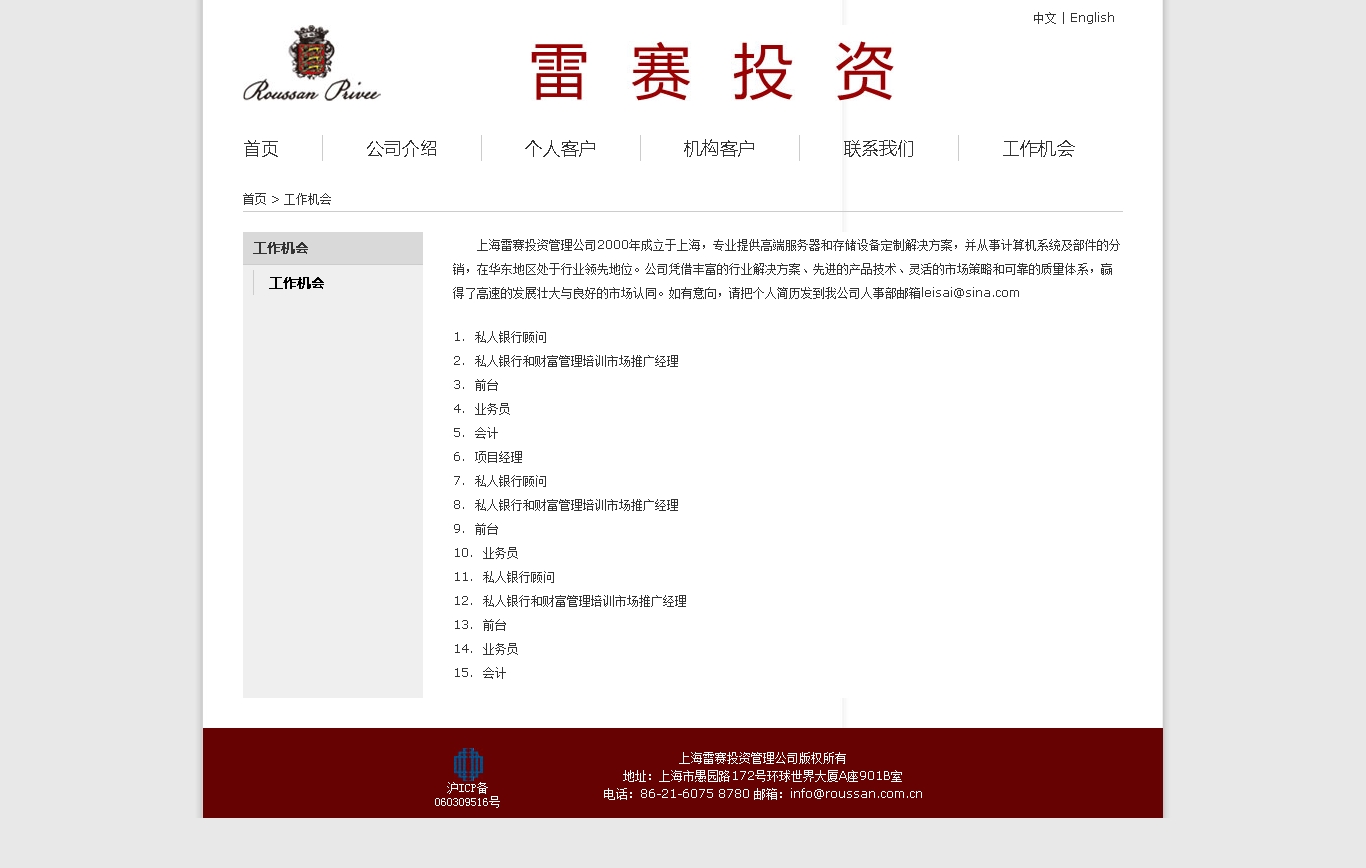Open job listing 6 项目经理
Viewport: 1366px width, 868px height.
pyautogui.click(x=498, y=457)
